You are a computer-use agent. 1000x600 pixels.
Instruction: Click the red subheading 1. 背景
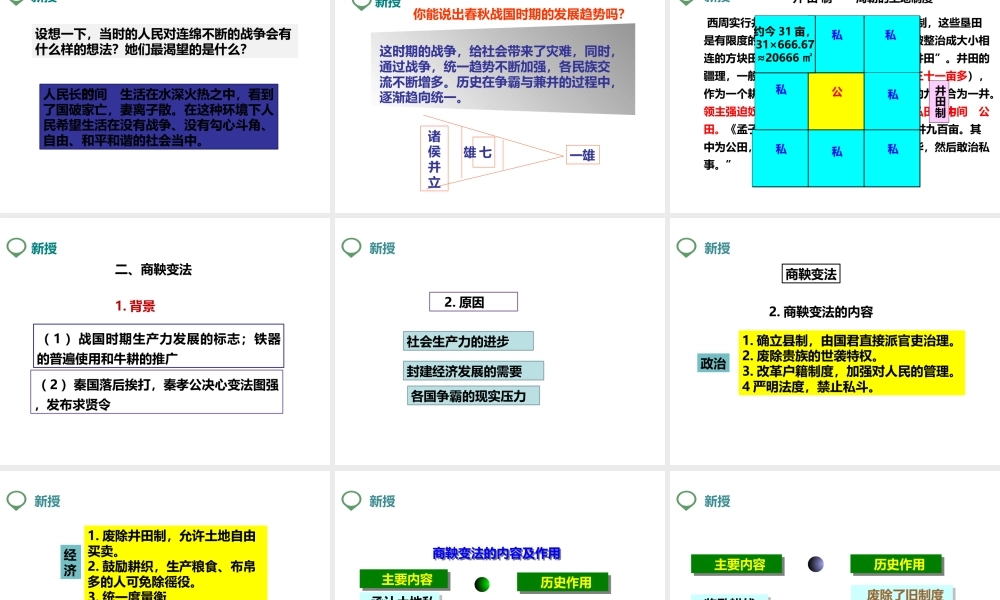135,306
